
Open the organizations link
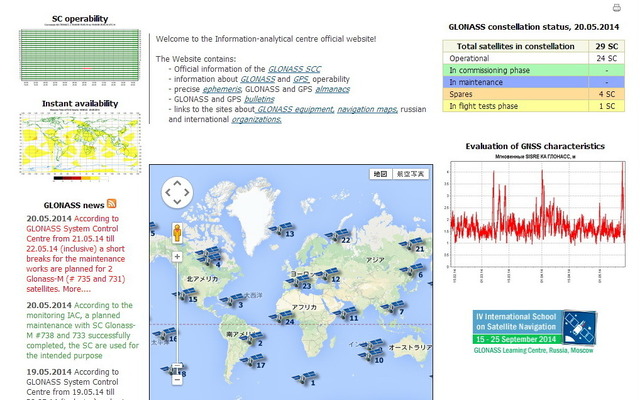click(x=256, y=120)
